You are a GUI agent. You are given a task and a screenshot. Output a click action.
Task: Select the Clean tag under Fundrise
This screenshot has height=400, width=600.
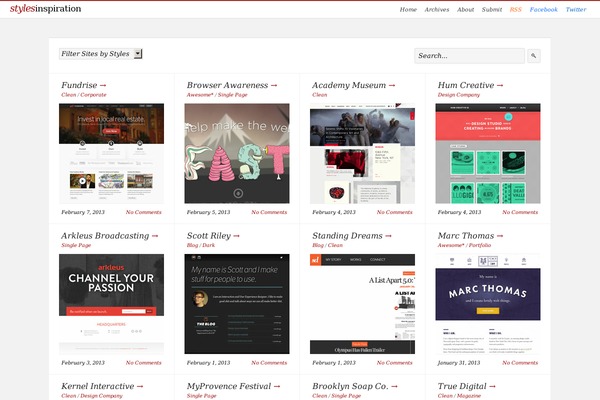68,95
